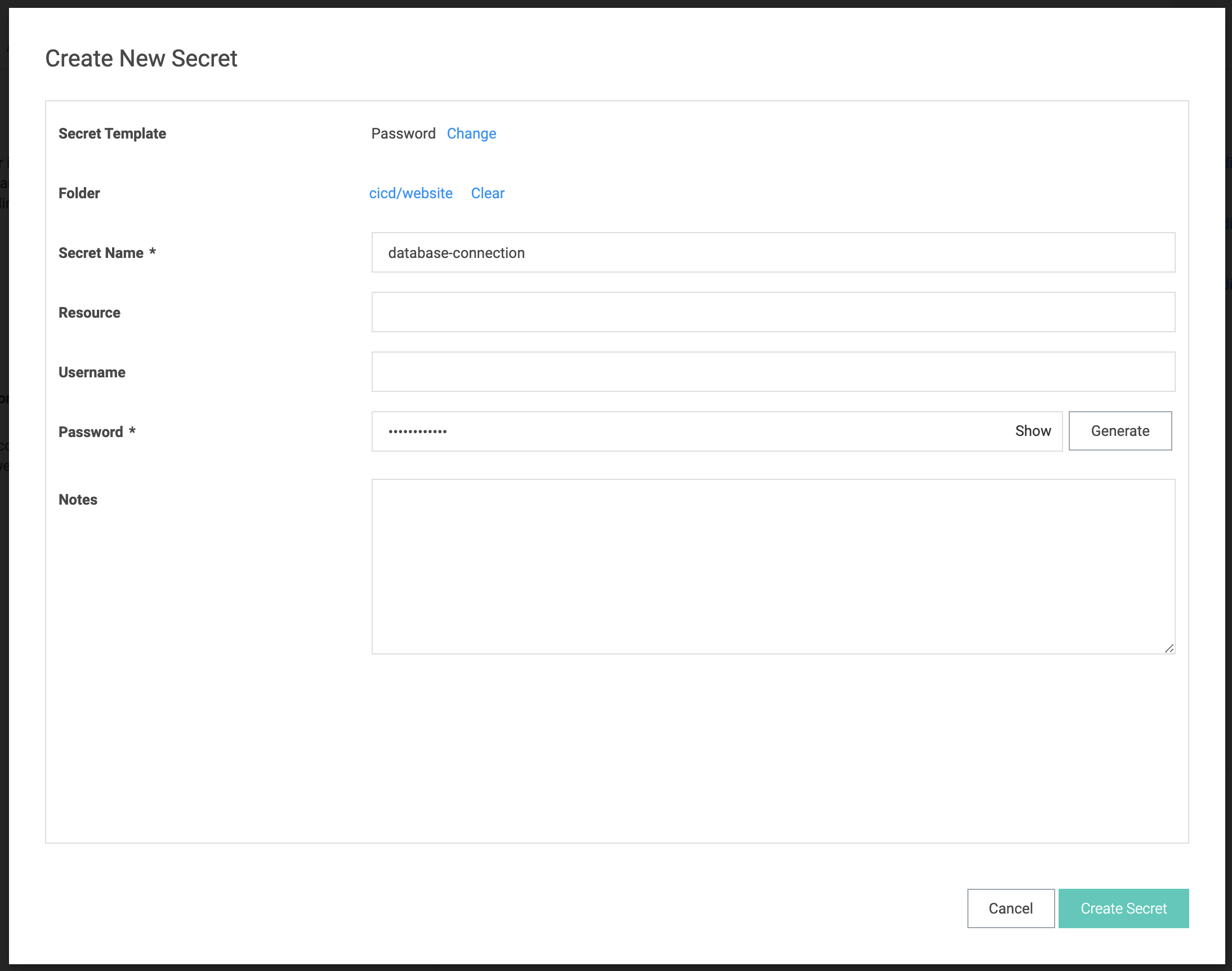Click the 'Folder' field label

(x=79, y=193)
